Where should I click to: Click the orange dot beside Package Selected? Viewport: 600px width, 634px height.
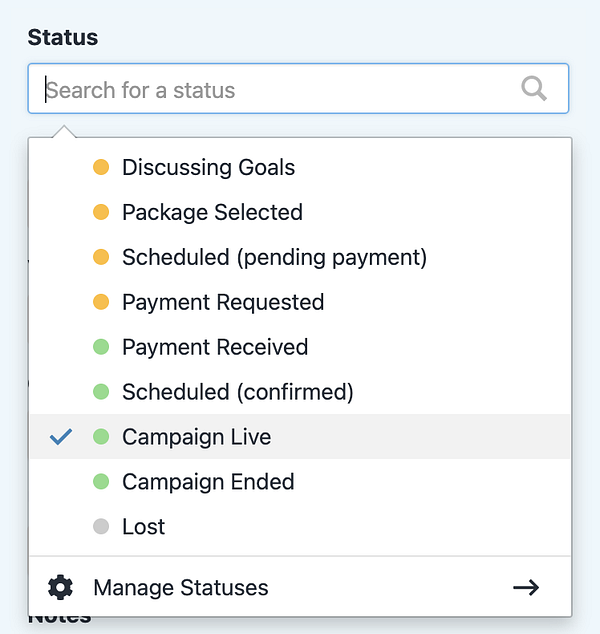[x=100, y=212]
